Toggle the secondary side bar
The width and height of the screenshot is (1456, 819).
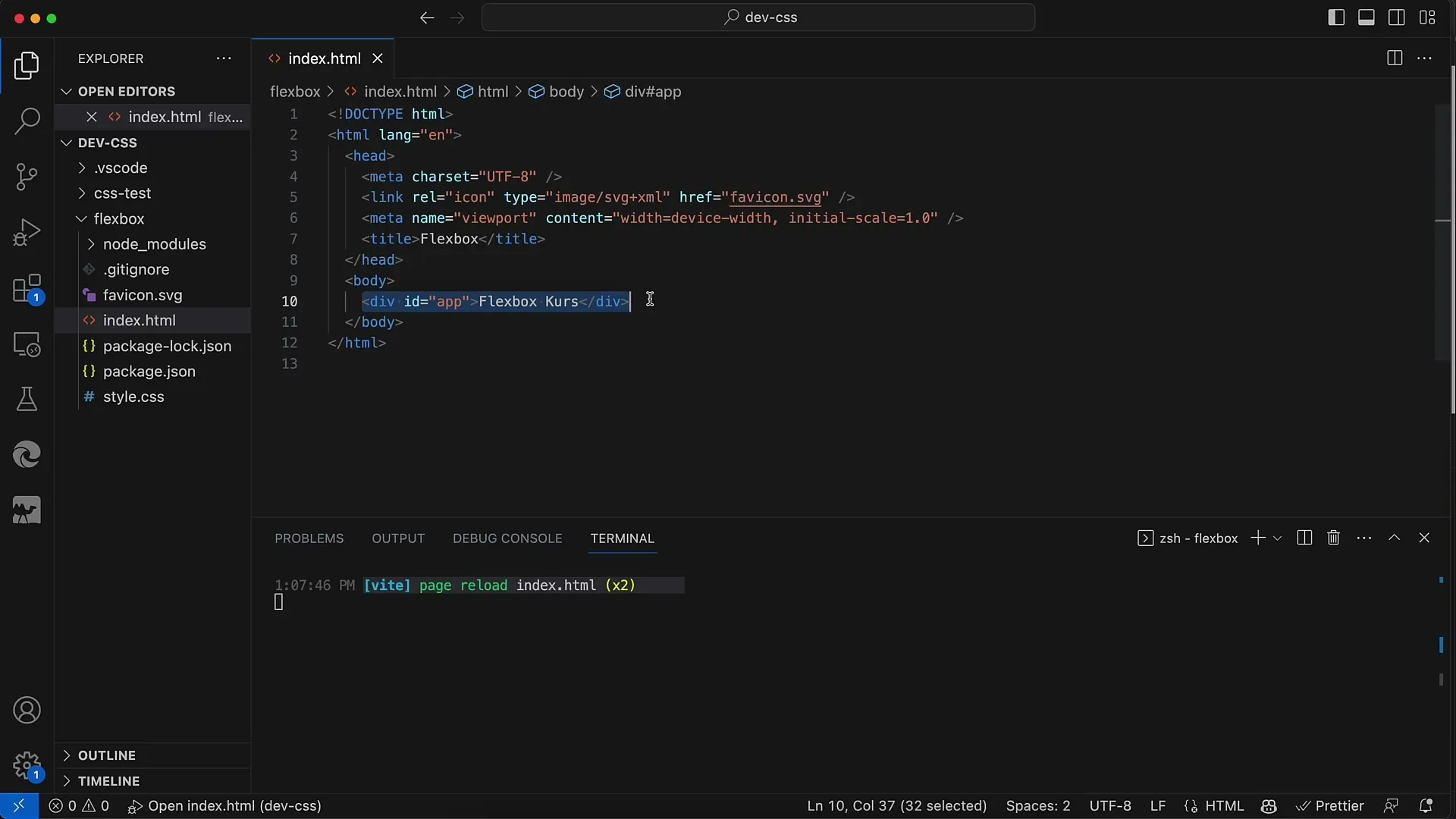point(1397,17)
